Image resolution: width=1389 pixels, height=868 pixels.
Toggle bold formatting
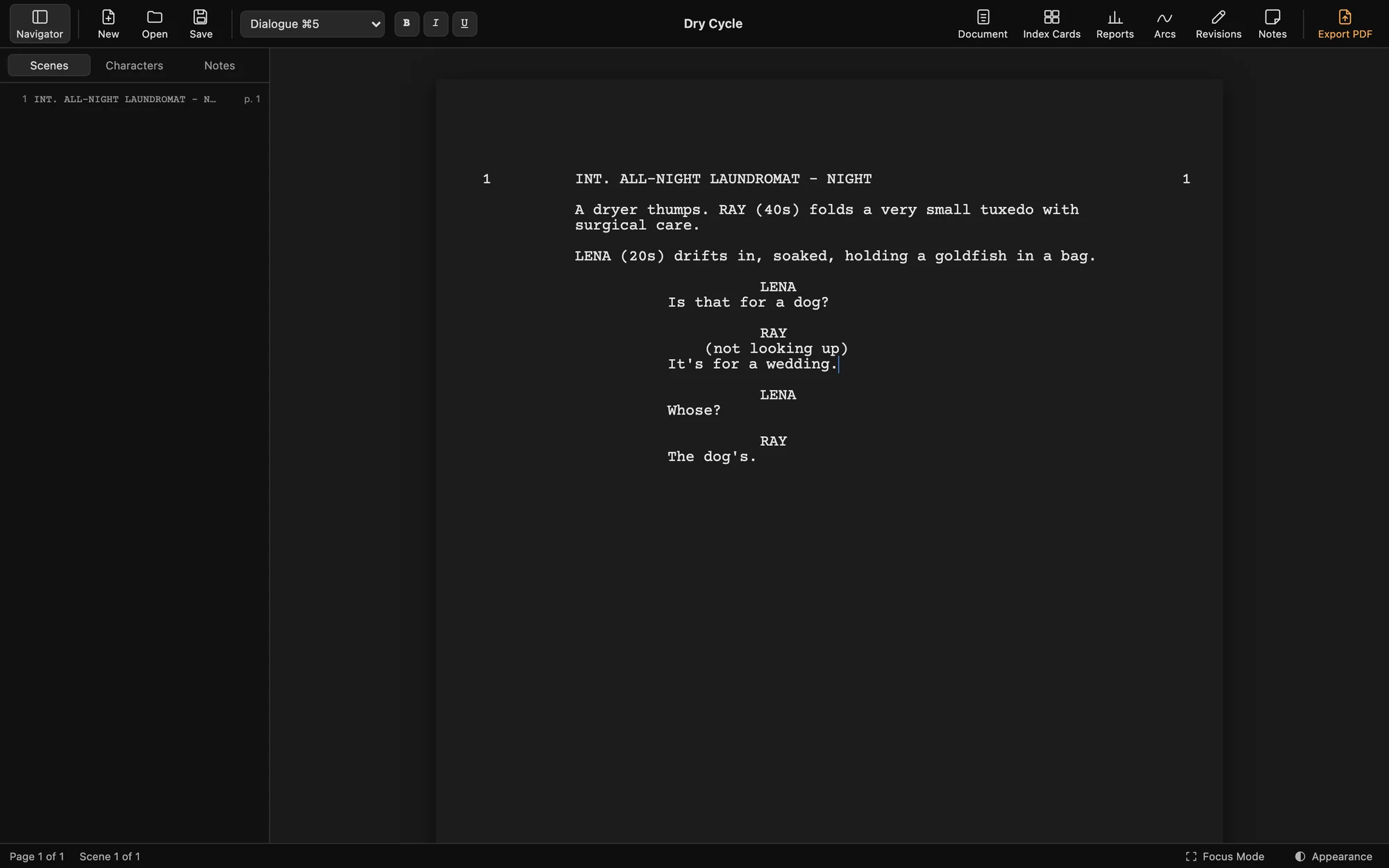point(406,24)
